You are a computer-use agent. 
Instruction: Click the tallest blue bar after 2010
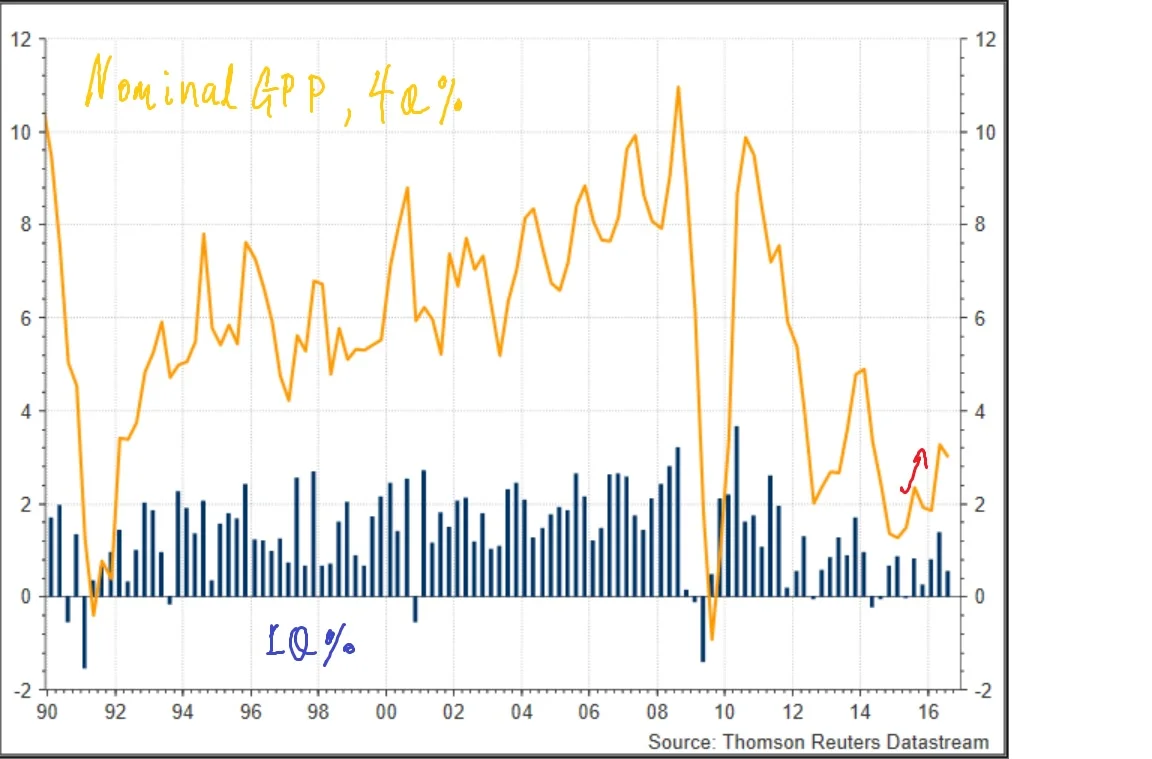click(x=737, y=511)
